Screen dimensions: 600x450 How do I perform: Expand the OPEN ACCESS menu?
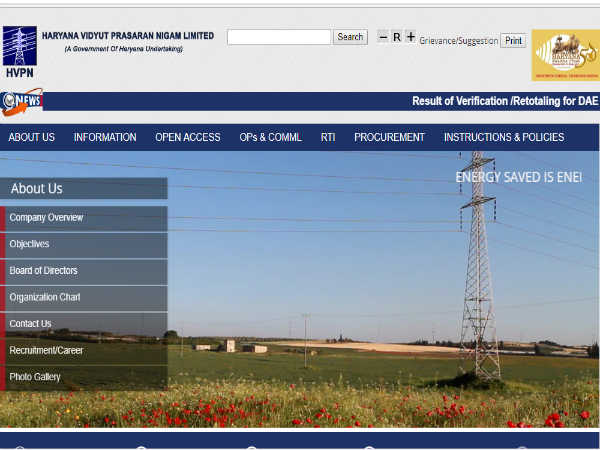pyautogui.click(x=187, y=137)
